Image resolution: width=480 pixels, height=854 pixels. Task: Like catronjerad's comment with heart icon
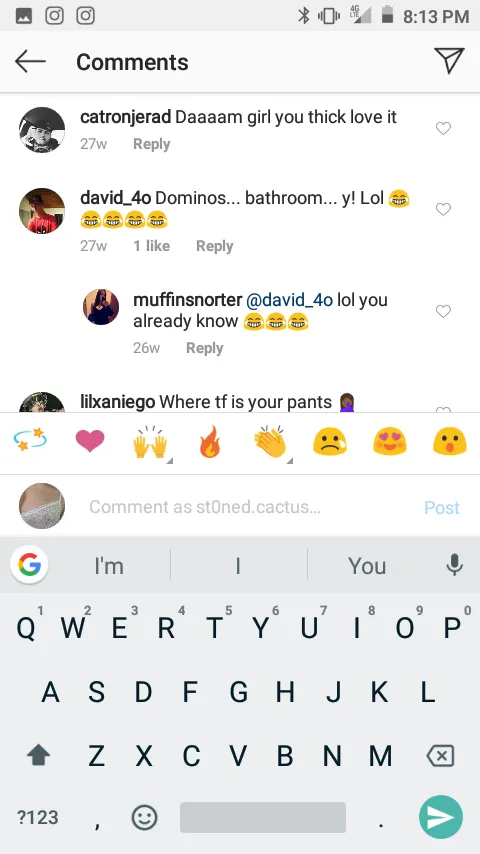coord(443,128)
